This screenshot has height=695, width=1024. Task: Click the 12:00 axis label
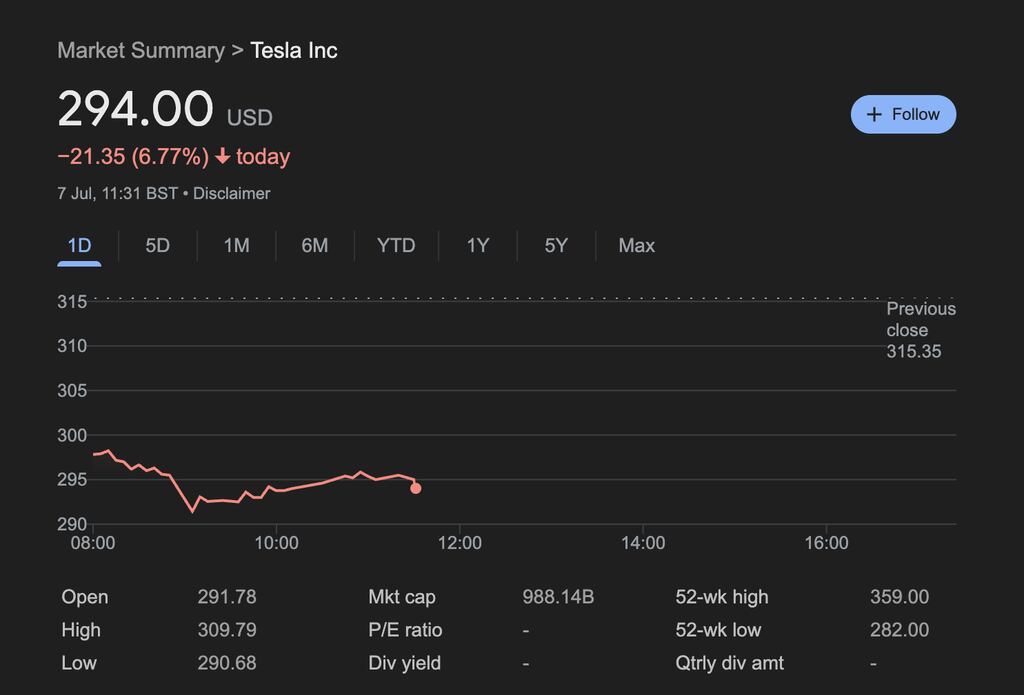point(460,543)
